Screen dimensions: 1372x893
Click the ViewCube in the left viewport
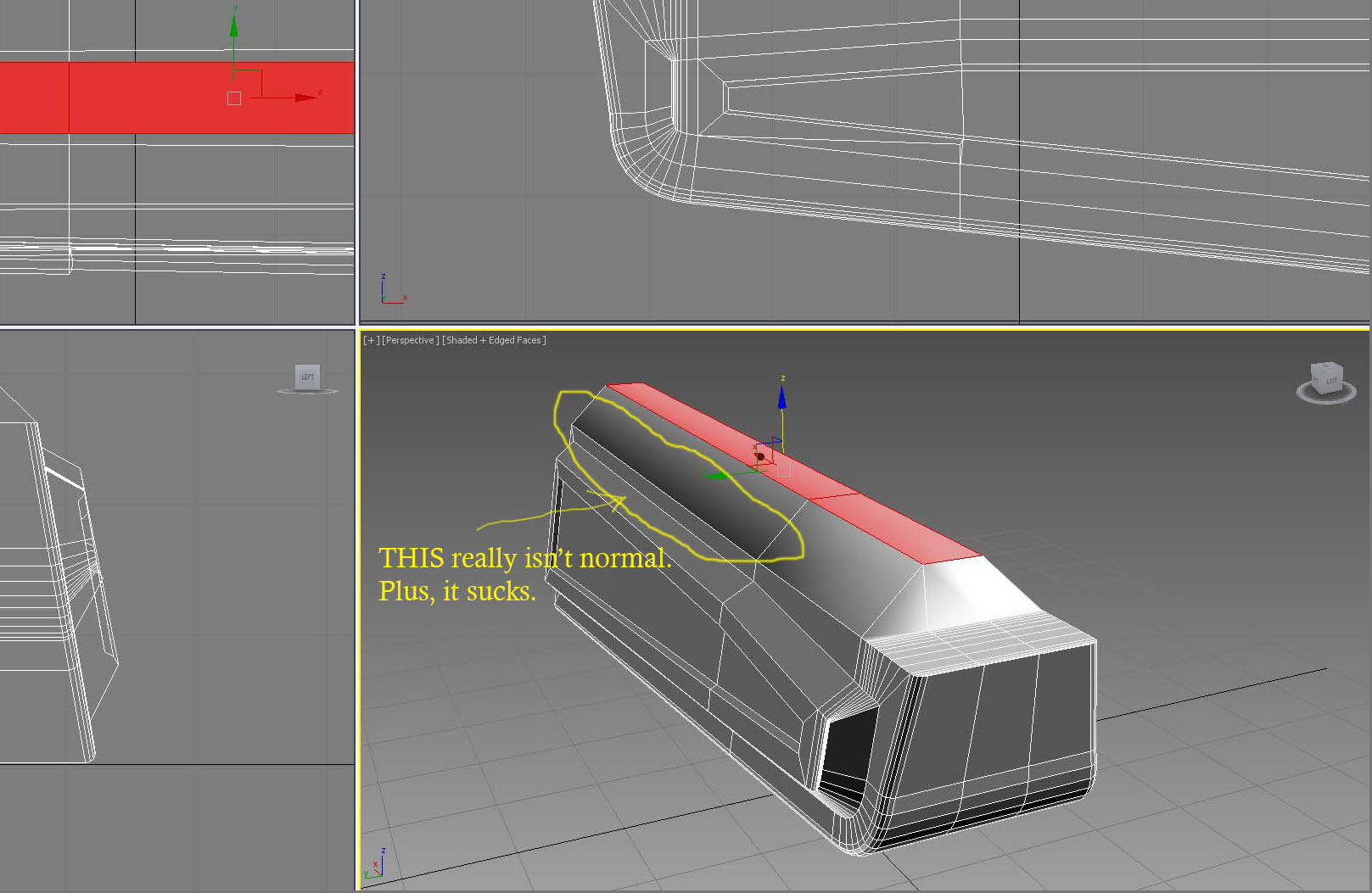pos(307,377)
